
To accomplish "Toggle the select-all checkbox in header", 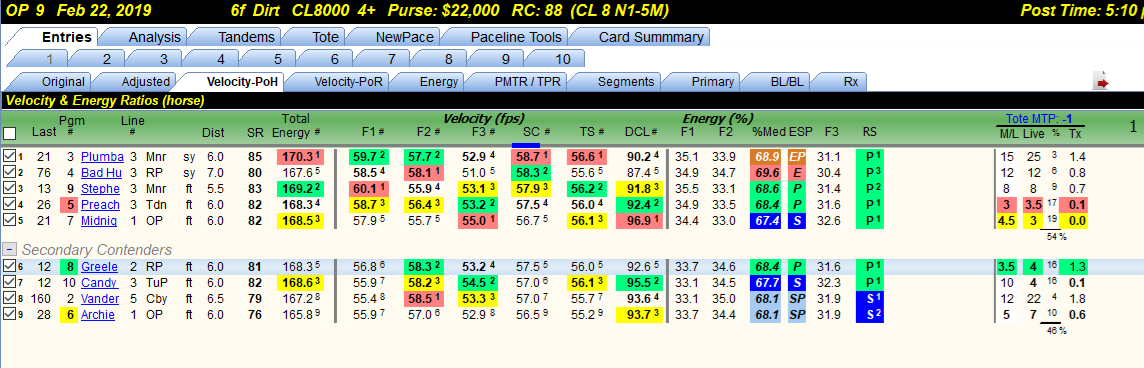I will coord(10,133).
